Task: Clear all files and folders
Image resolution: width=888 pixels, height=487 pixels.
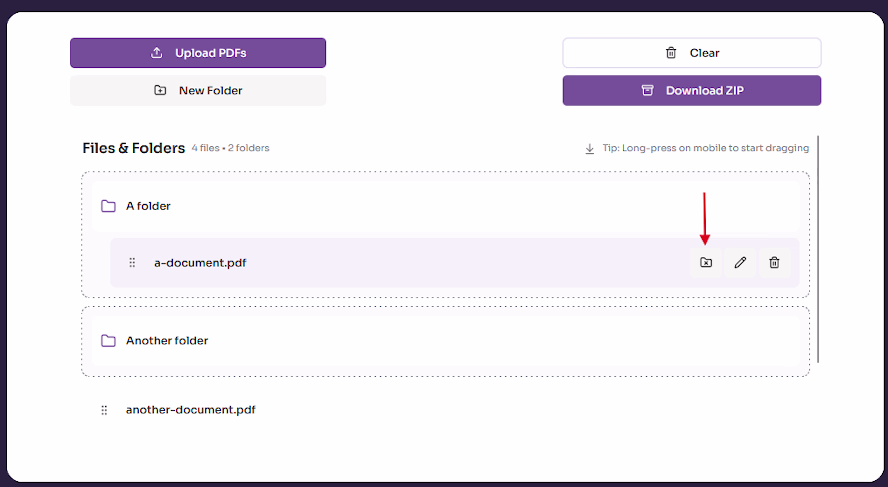Action: 691,53
